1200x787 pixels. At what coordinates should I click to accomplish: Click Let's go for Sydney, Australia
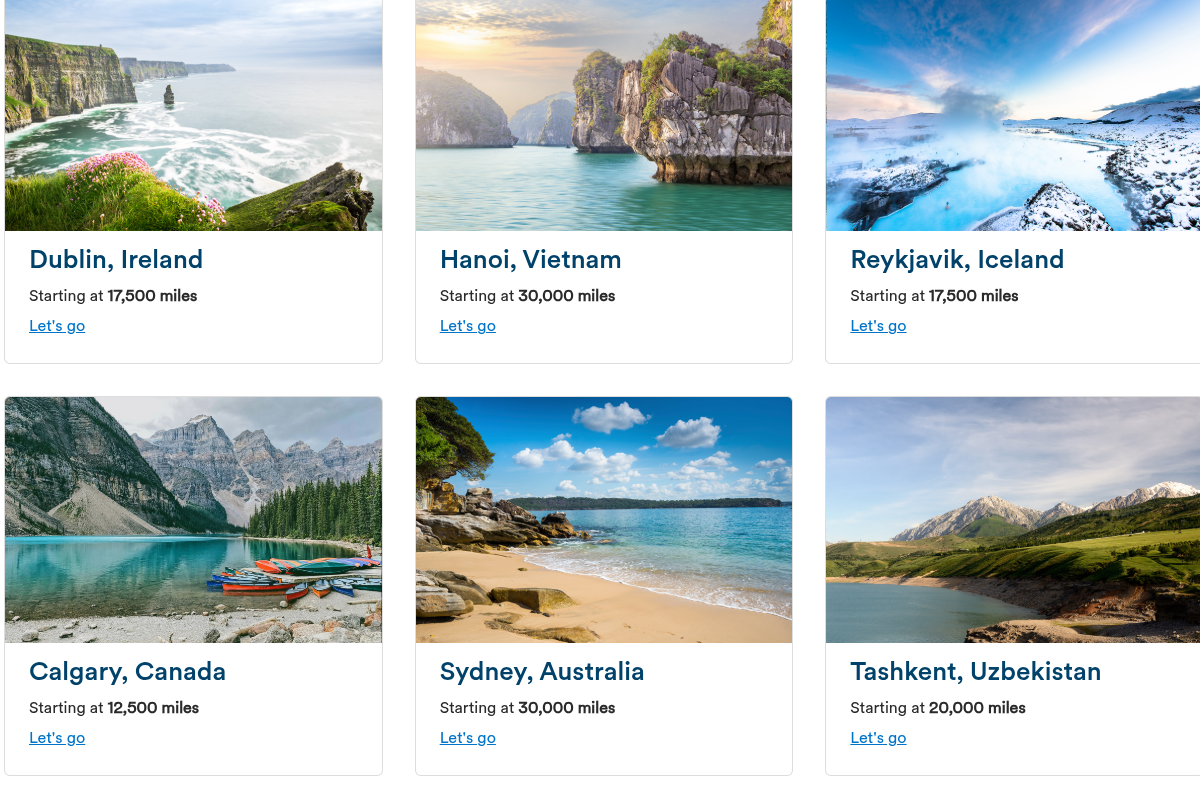(x=468, y=738)
